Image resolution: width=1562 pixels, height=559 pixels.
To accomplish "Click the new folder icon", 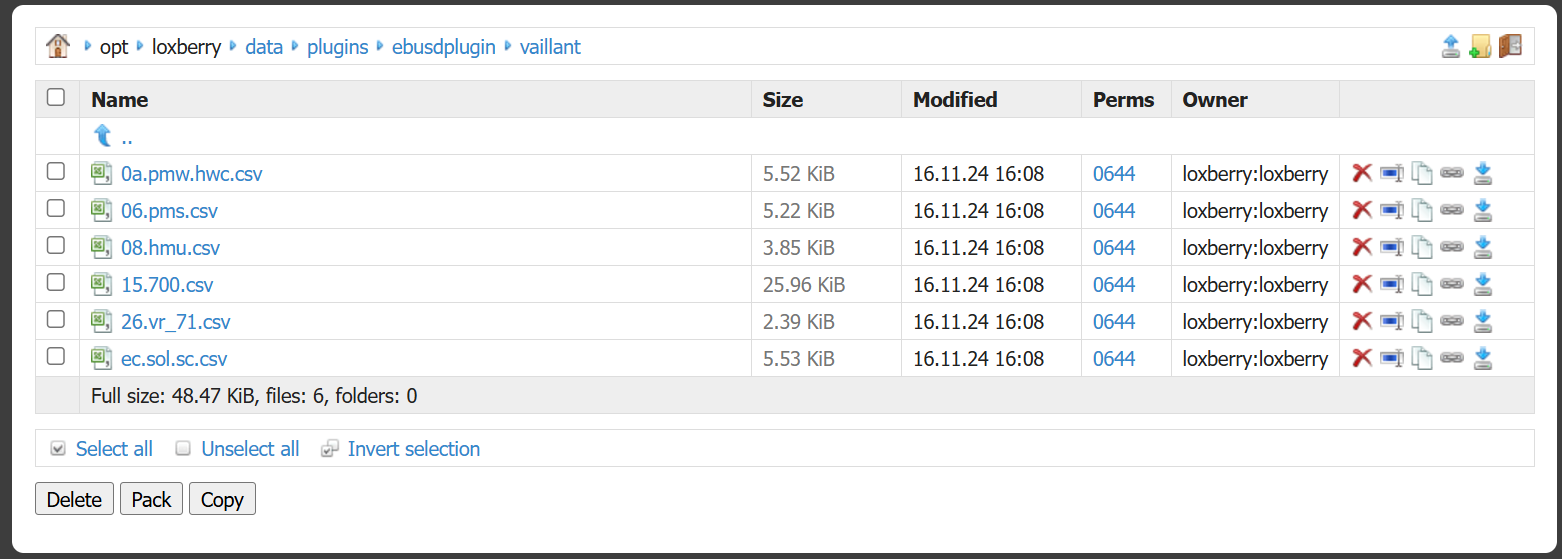I will (1480, 46).
